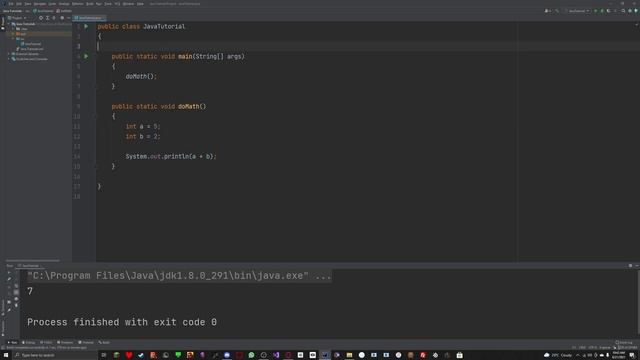Image resolution: width=640 pixels, height=360 pixels.
Task: Open Build tool window tab
Action: 104,342
